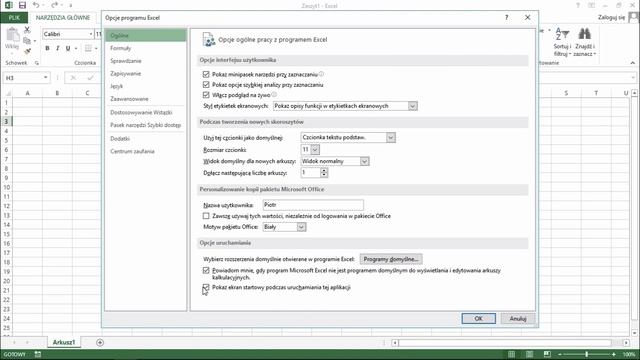Click the Redo arrow icon
This screenshot has height=360, width=640.
(x=55, y=5)
